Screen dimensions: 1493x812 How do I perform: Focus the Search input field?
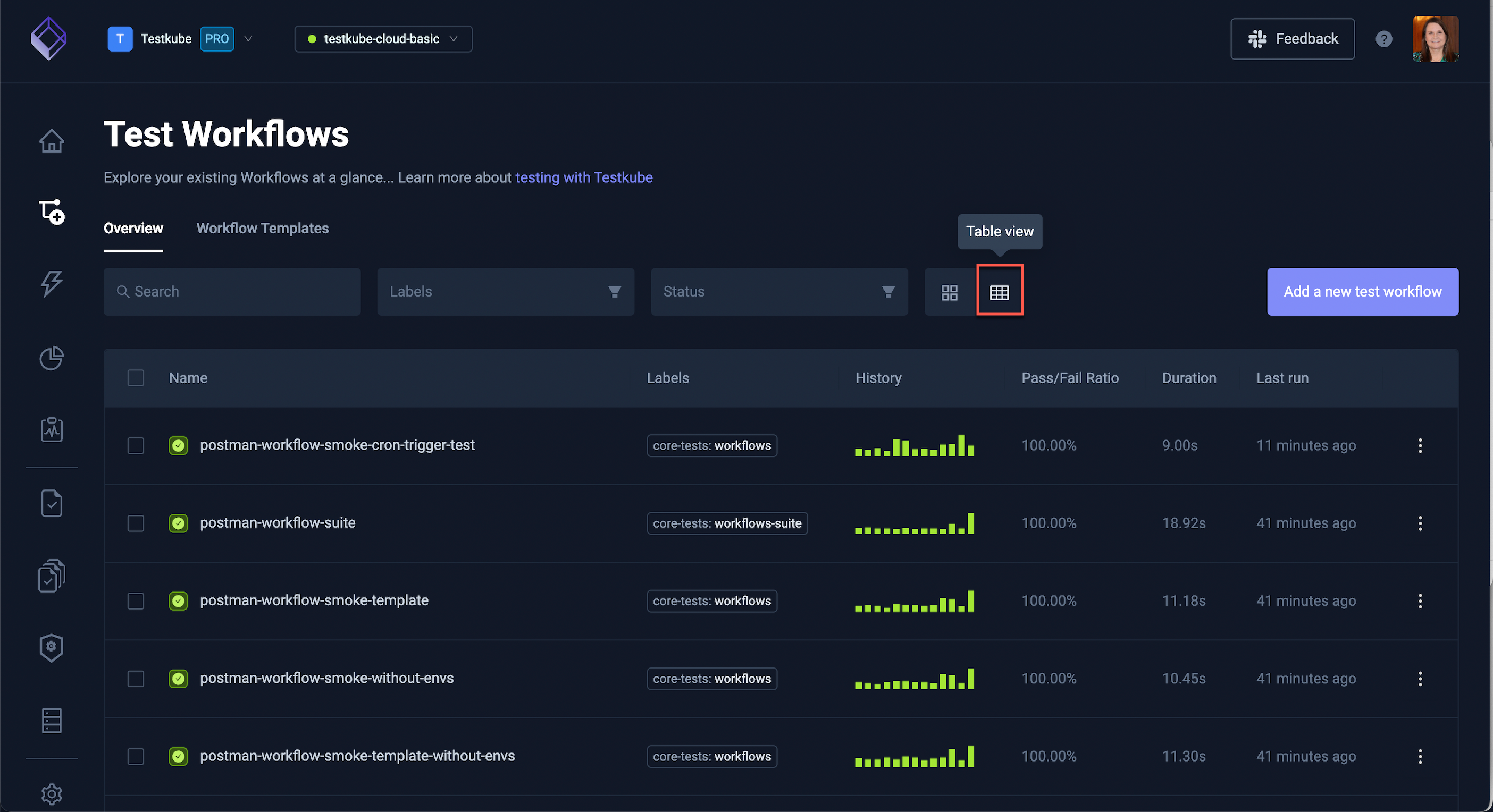[x=232, y=291]
